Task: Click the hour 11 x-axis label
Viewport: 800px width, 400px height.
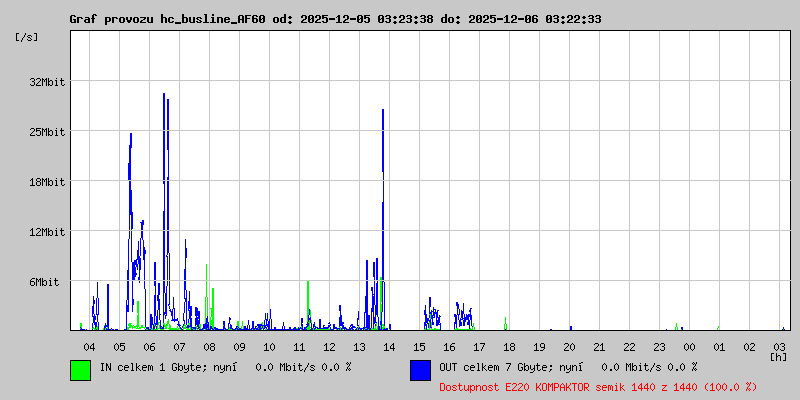Action: point(299,347)
